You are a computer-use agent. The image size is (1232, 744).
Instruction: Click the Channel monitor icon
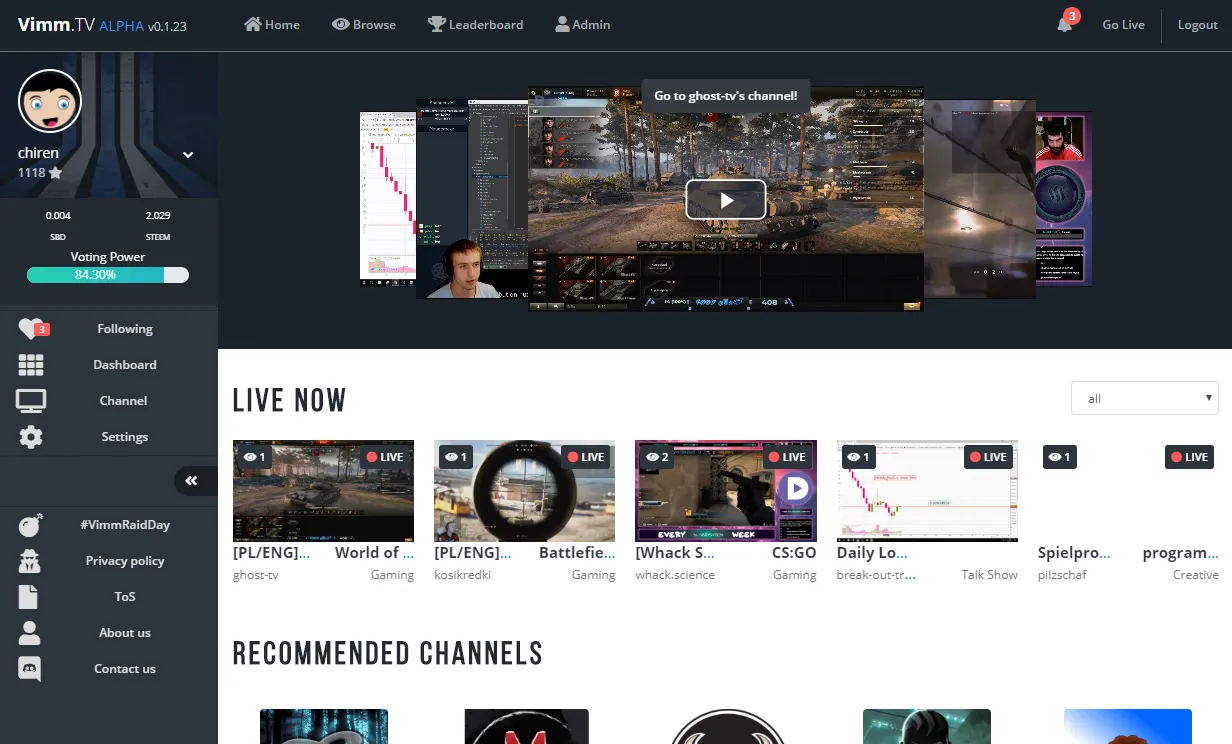coord(31,401)
